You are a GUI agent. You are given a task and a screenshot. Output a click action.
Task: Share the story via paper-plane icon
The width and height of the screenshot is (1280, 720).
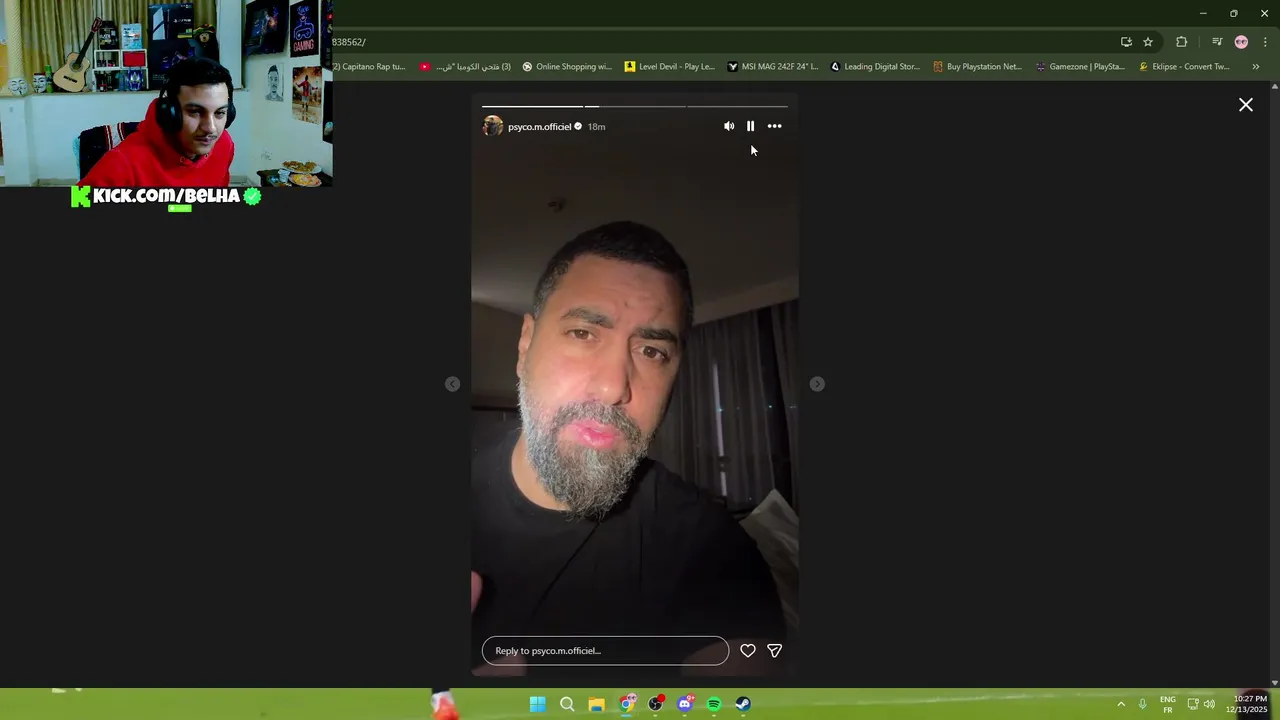pyautogui.click(x=774, y=650)
